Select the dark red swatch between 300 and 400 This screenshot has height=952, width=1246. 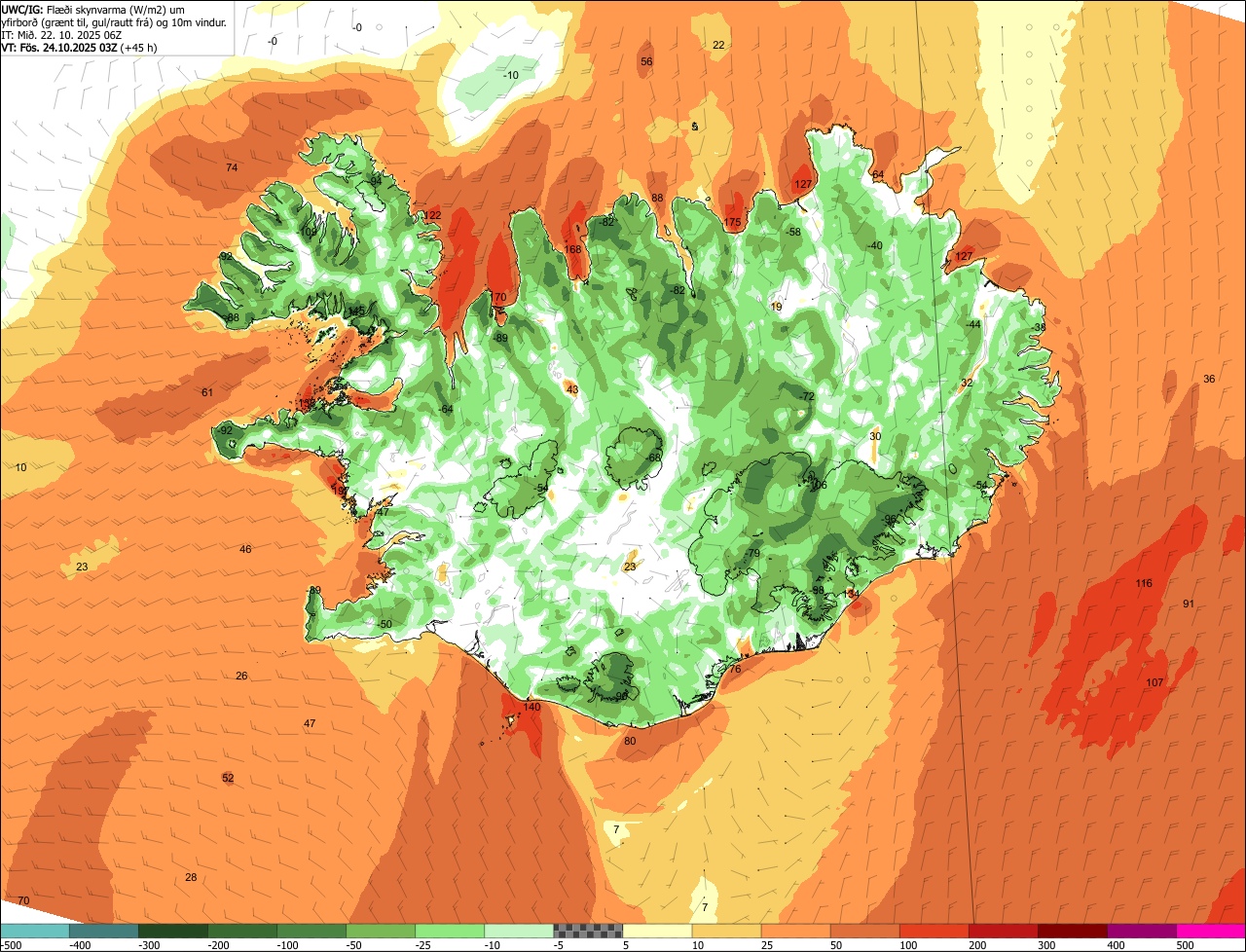point(1072,932)
